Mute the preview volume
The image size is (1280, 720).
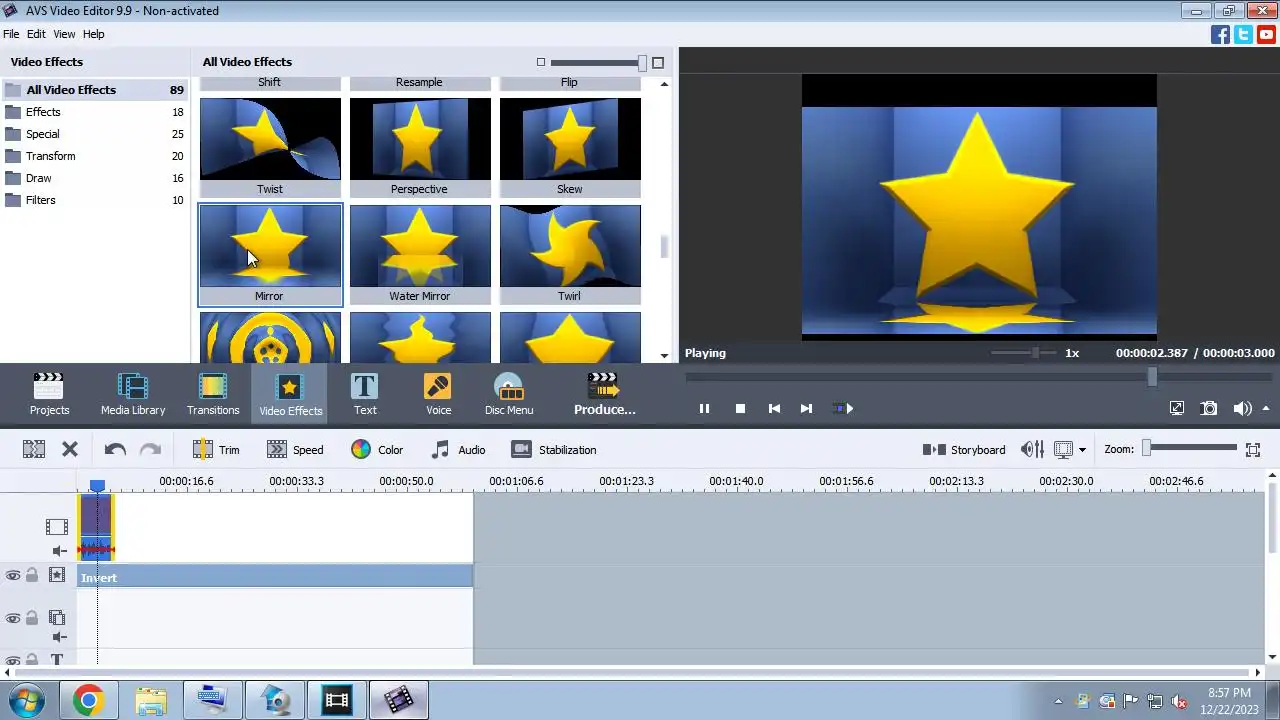[x=1242, y=408]
